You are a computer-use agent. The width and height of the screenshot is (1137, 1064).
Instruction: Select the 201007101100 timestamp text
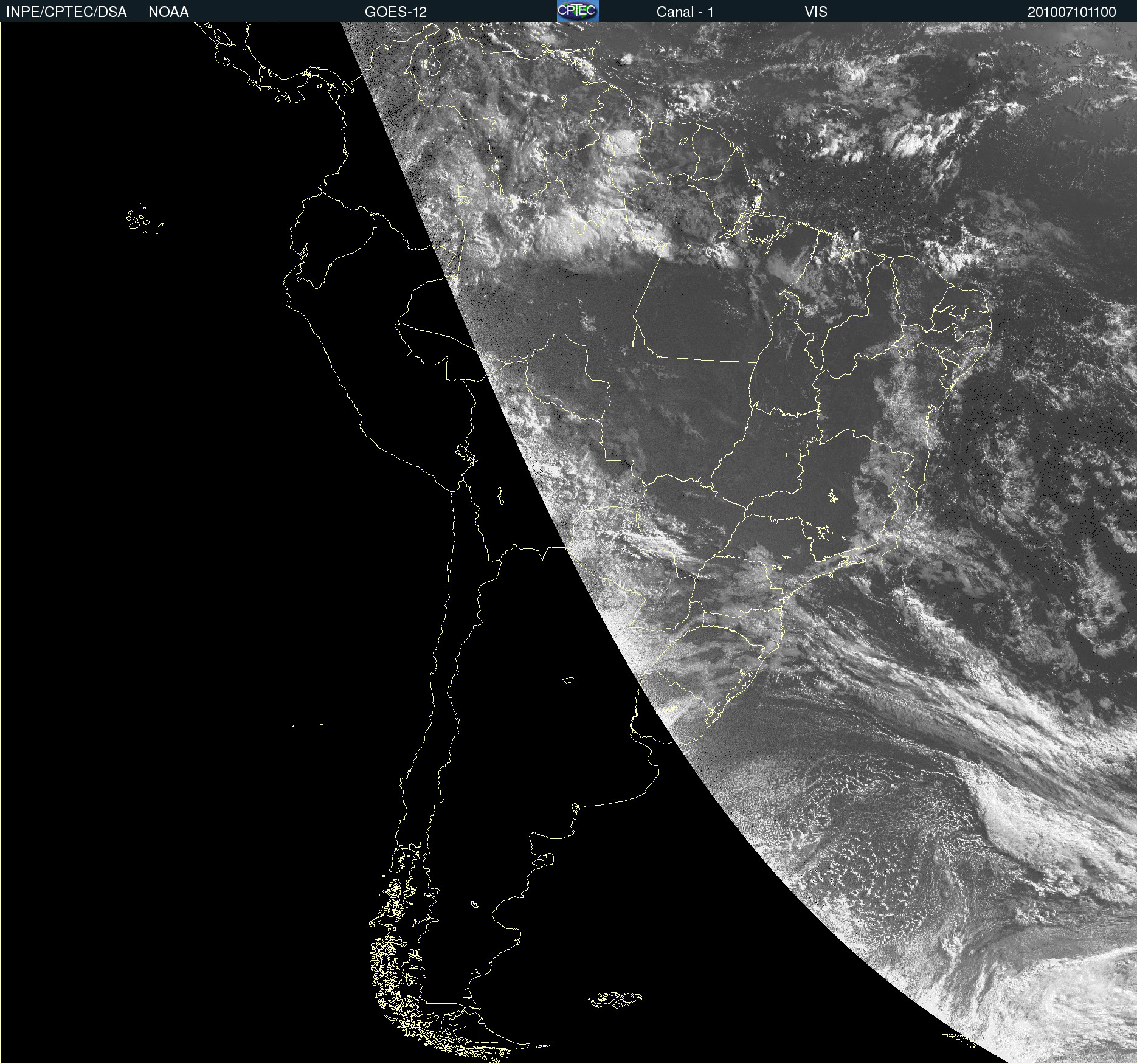tap(1072, 12)
